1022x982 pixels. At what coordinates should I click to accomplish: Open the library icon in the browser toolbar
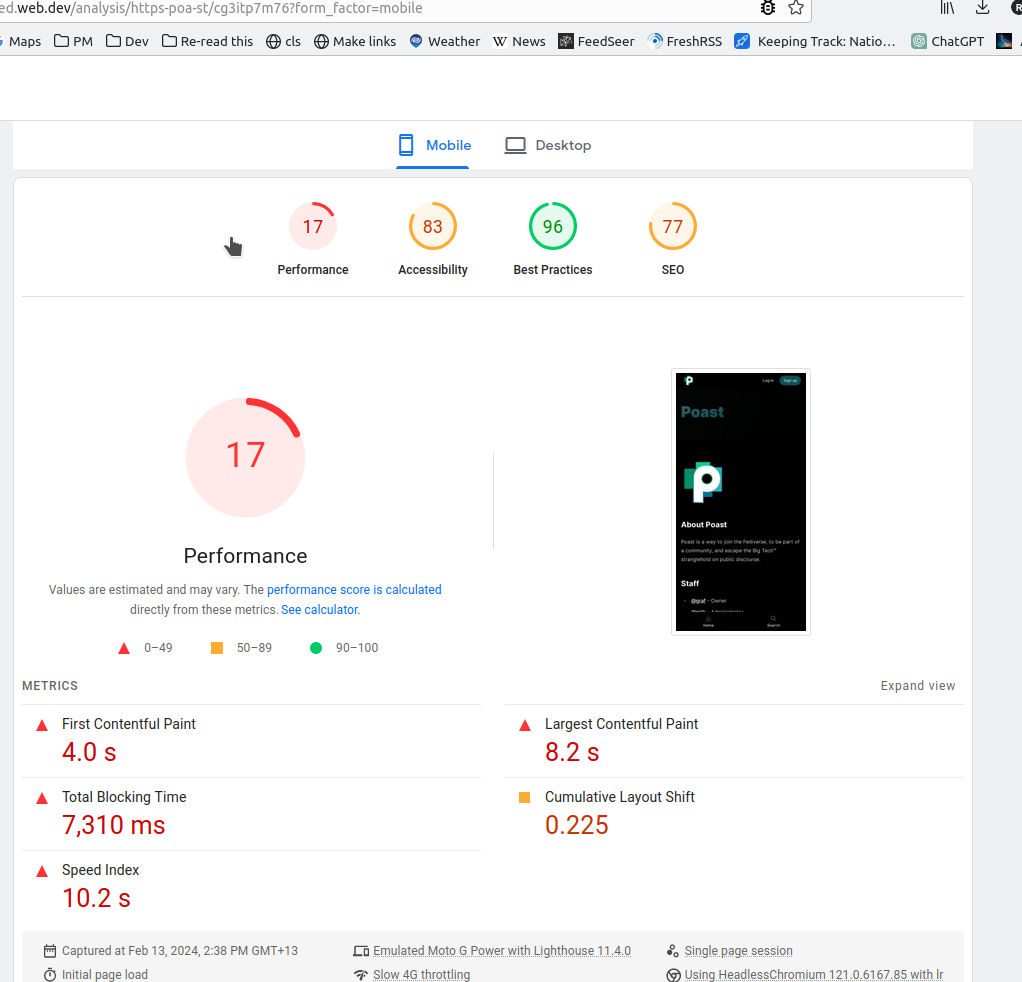point(947,8)
